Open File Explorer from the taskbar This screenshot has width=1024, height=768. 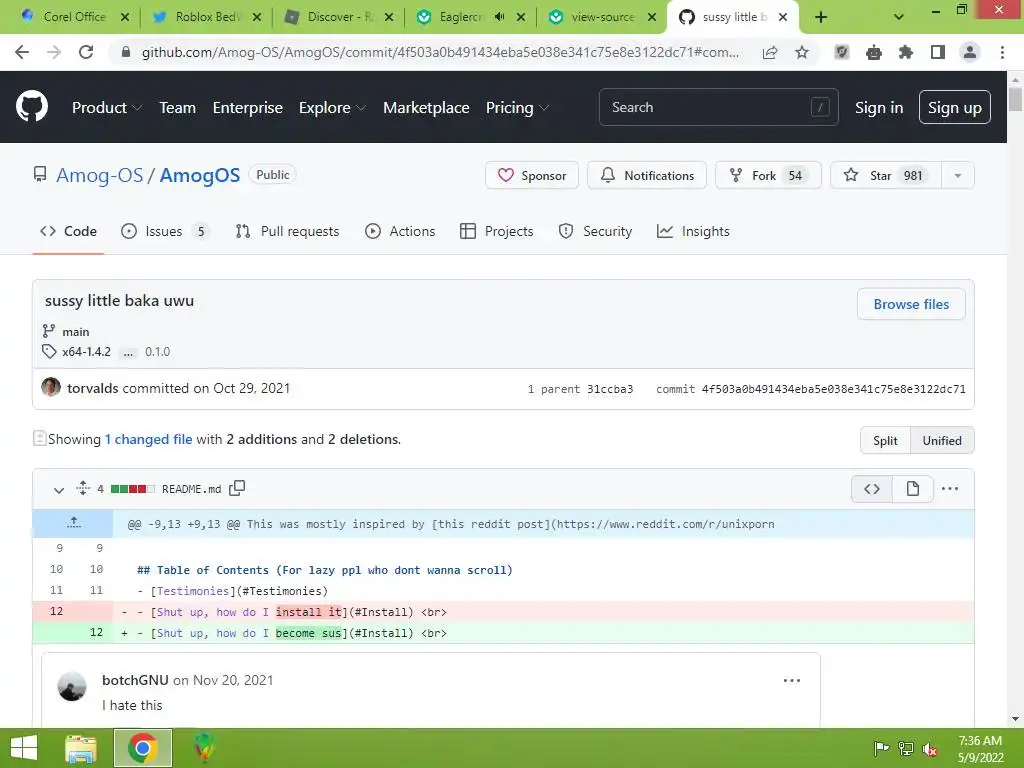(x=81, y=748)
